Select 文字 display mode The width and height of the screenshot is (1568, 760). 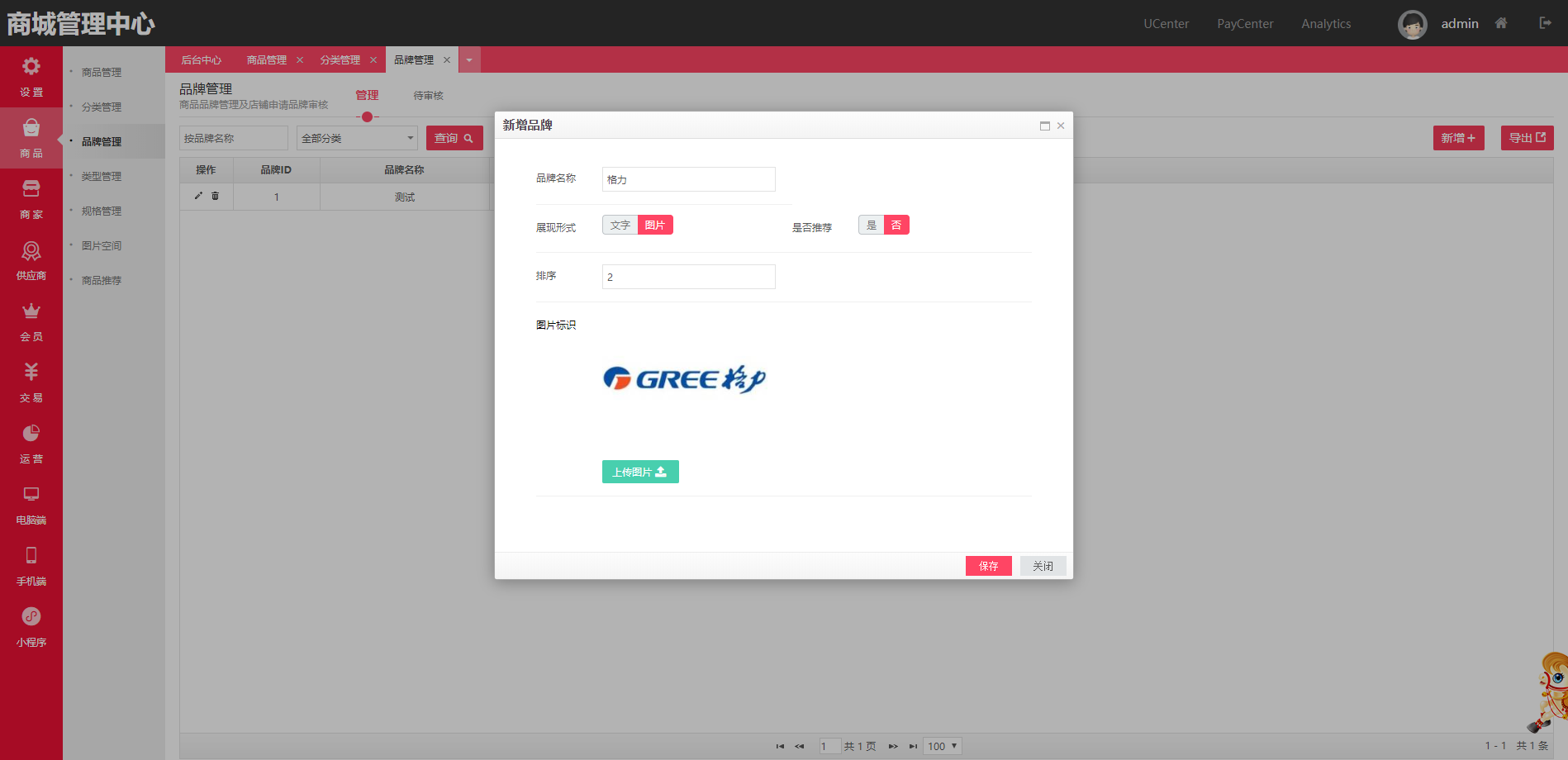pos(620,225)
